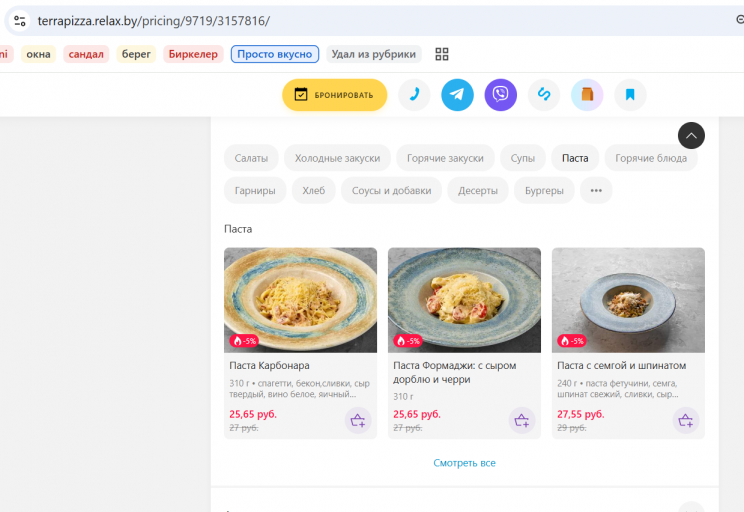Select the Паста category chip
This screenshot has width=744, height=512.
pyautogui.click(x=575, y=158)
